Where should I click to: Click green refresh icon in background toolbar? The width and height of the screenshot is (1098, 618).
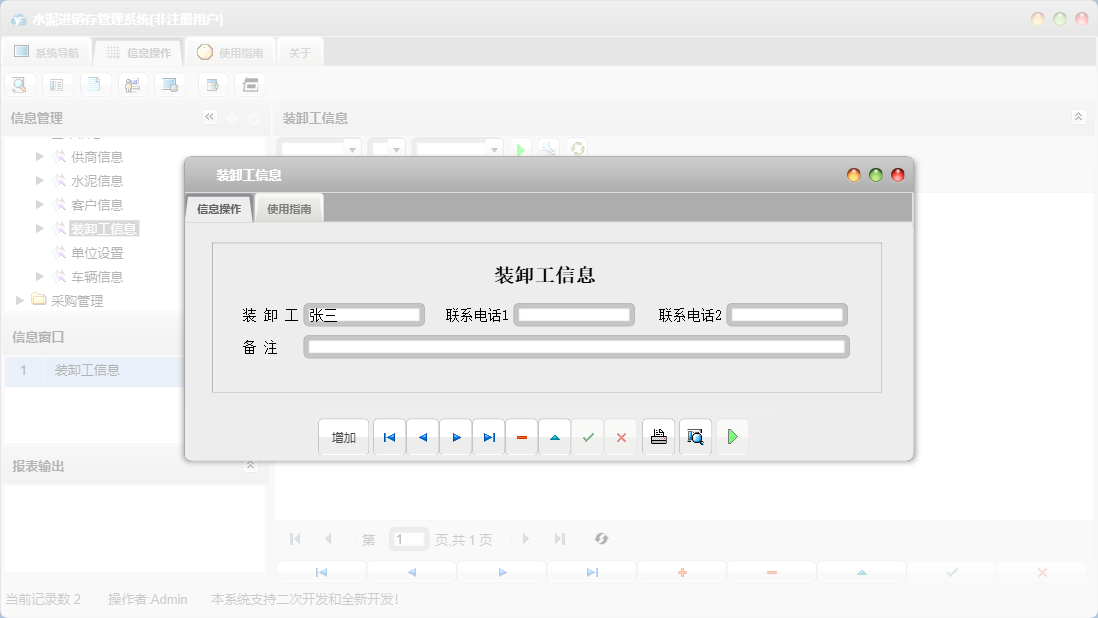tap(577, 148)
